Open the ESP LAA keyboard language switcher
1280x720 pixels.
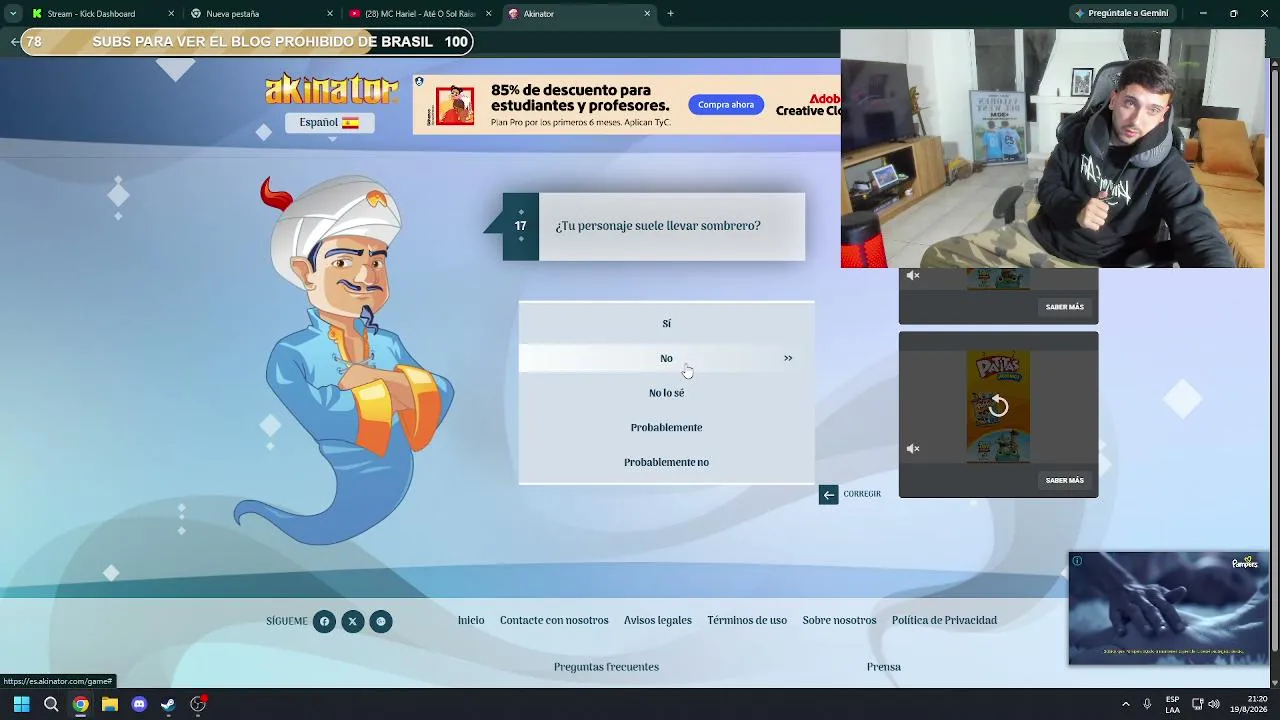click(1172, 704)
